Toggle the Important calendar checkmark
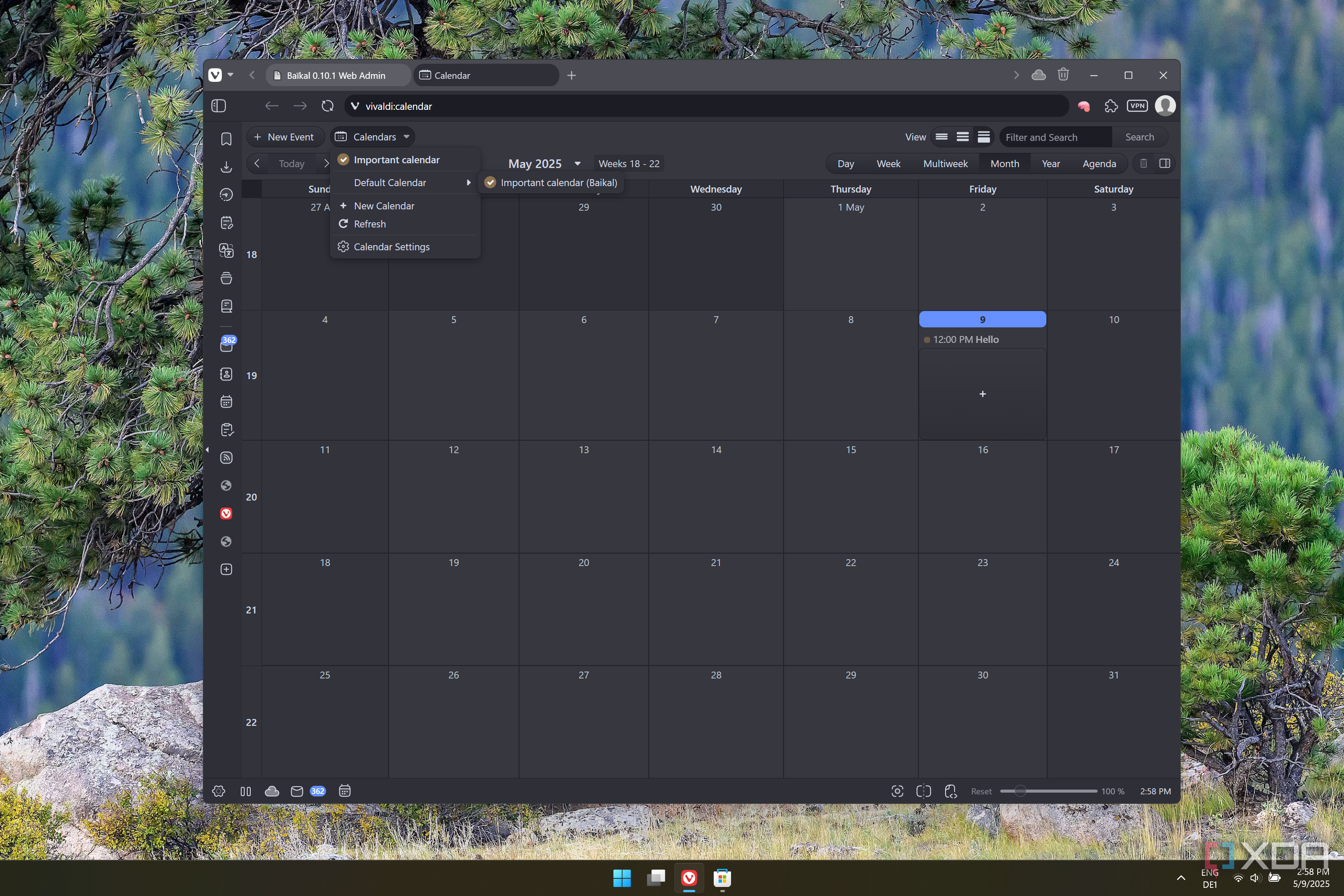 tap(343, 160)
